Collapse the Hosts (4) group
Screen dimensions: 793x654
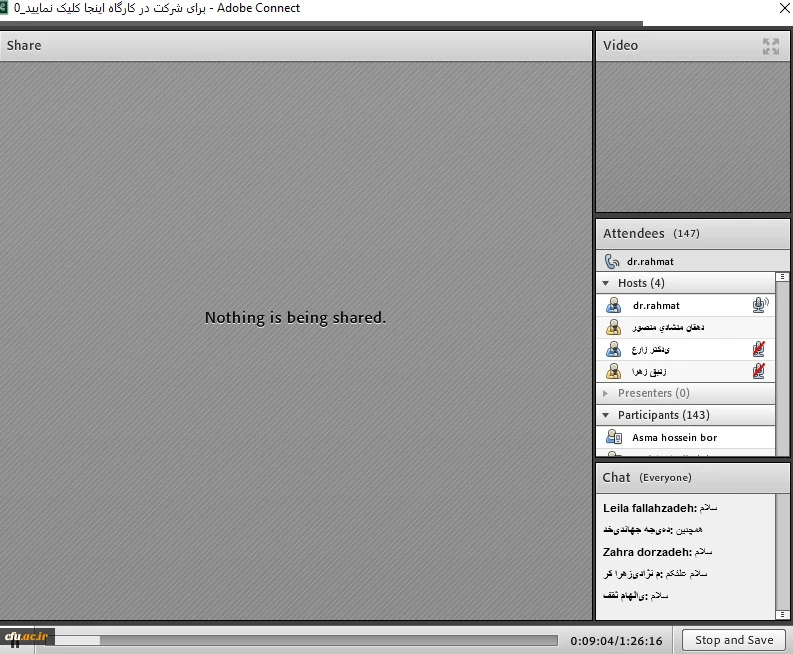606,284
